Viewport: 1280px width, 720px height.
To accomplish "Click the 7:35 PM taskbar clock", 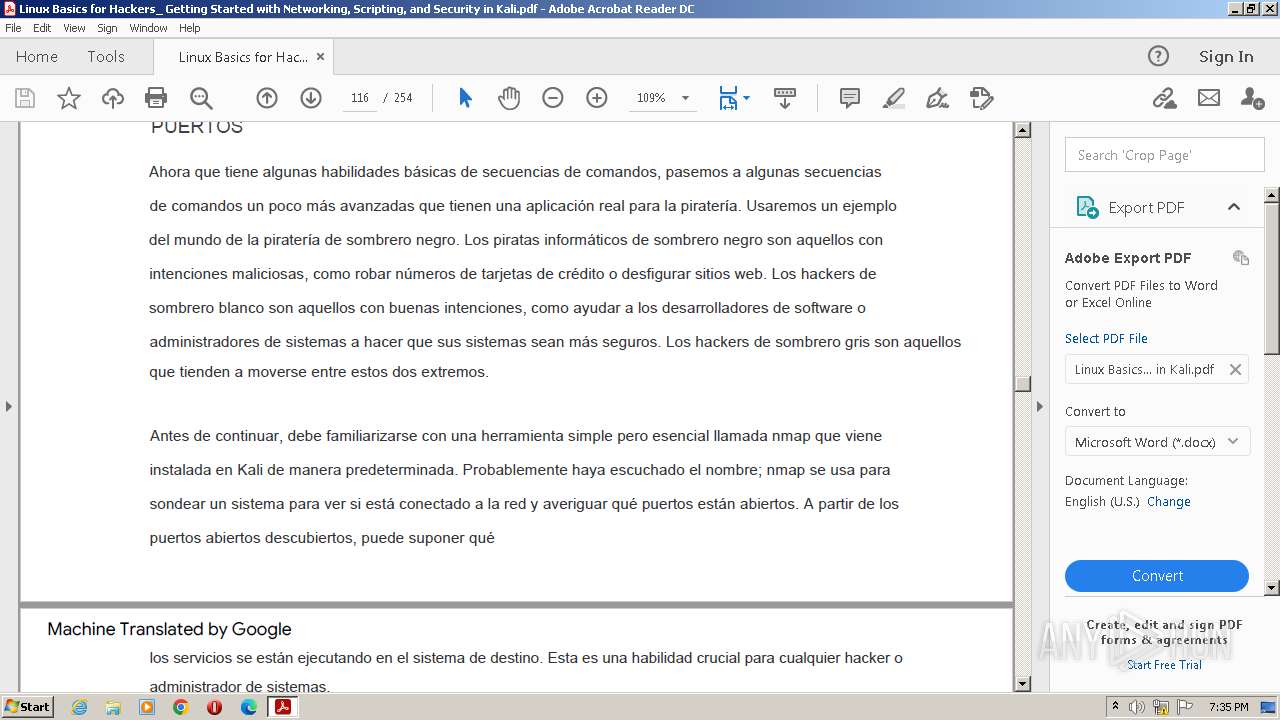I will (x=1228, y=707).
